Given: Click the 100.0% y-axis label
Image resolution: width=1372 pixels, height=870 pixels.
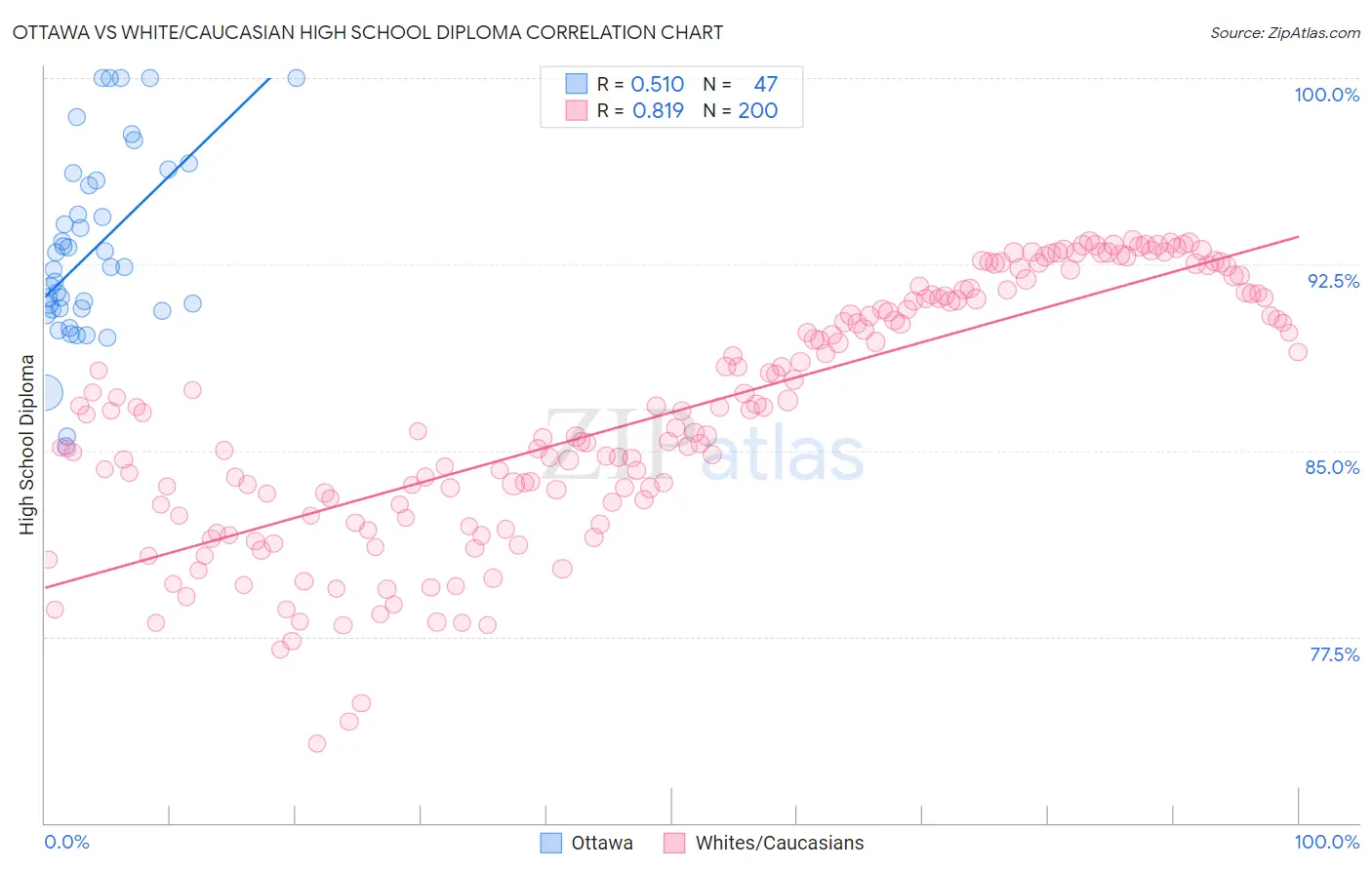Looking at the screenshot, I should [1327, 95].
